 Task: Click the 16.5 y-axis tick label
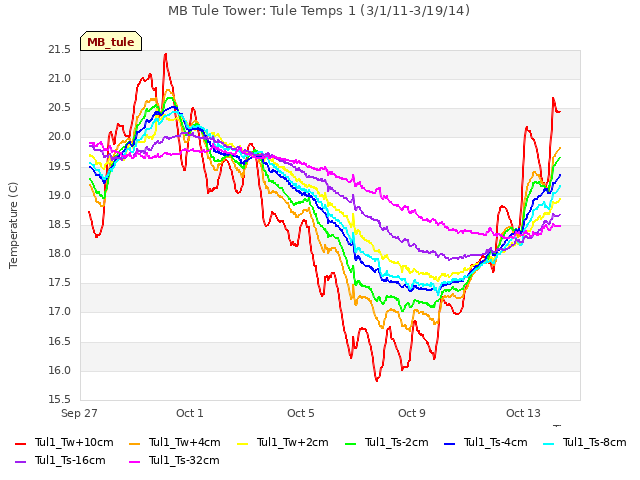59,341
